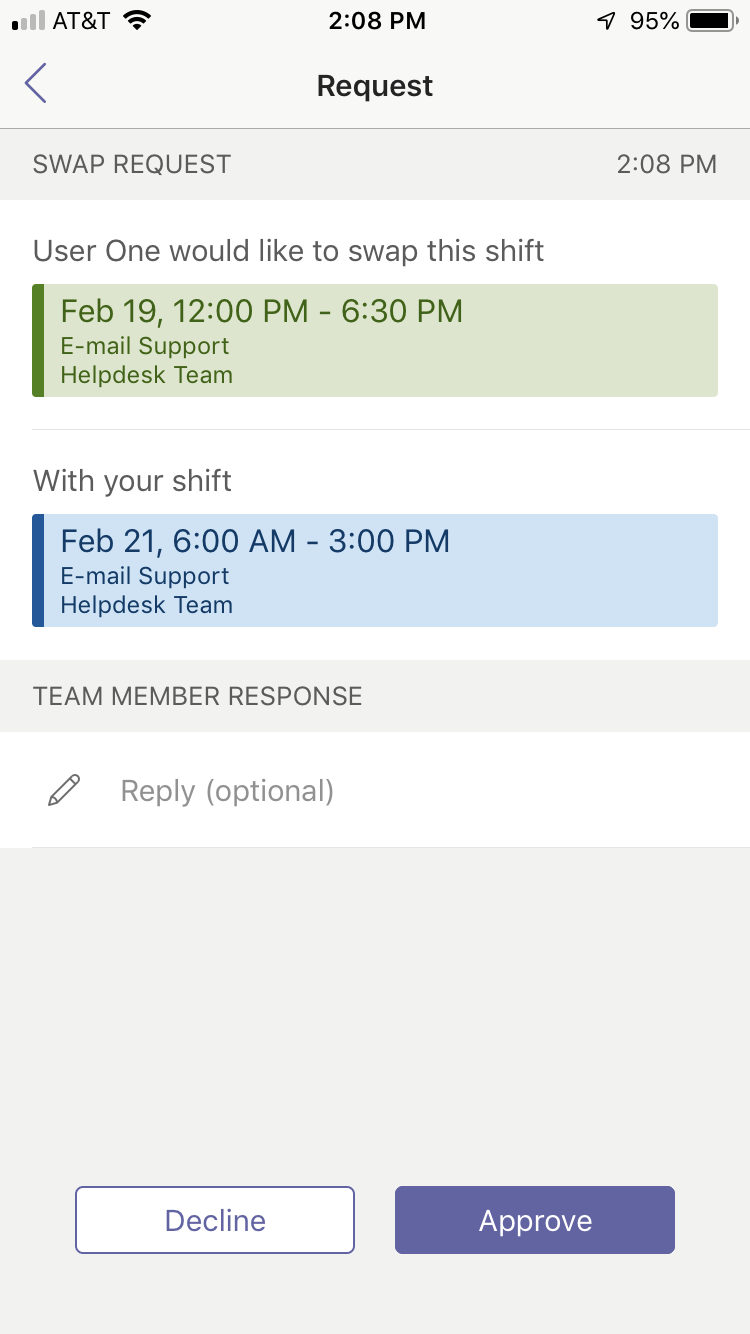
Task: Tap the status bar clock
Action: pos(376,21)
